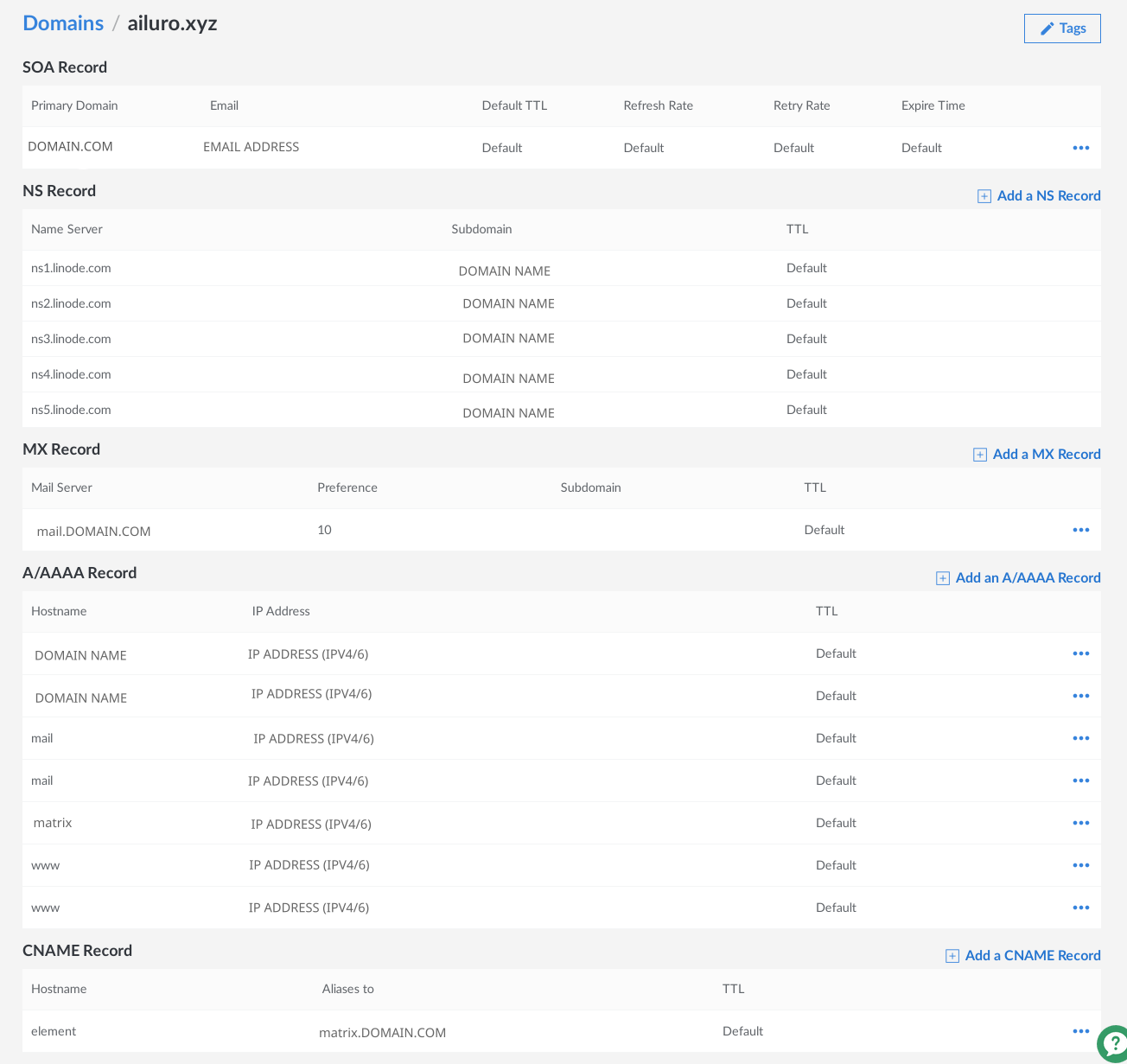Viewport: 1127px width, 1064px height.
Task: Open actions menu for the matrix A record
Action: [x=1080, y=823]
